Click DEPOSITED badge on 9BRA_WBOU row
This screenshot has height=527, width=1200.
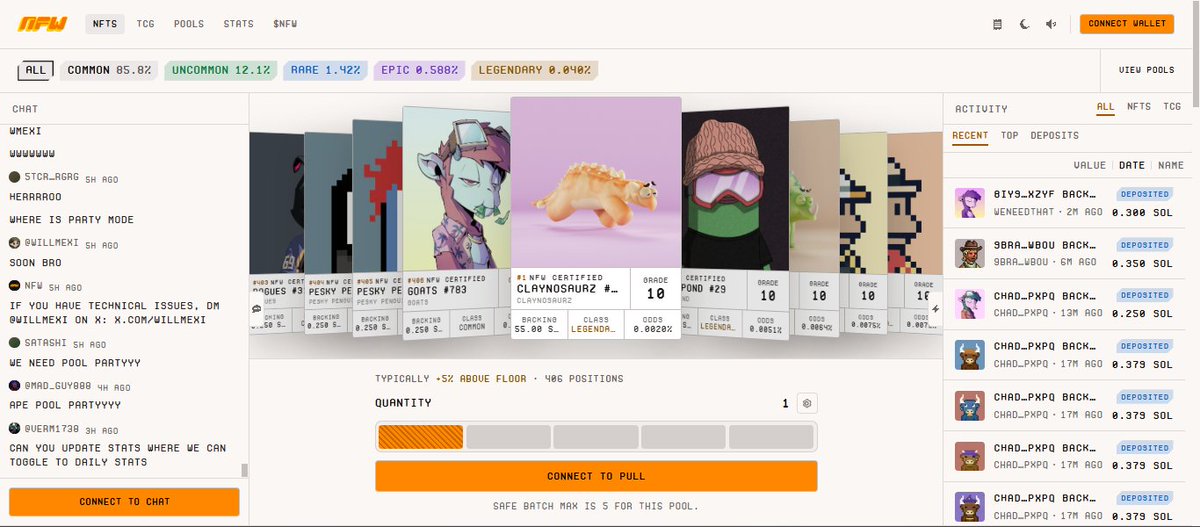point(1145,244)
